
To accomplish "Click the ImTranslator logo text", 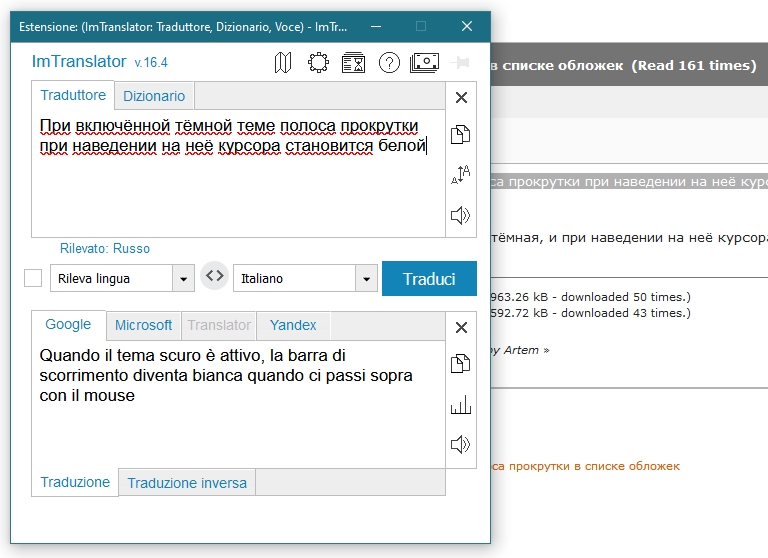I will click(79, 61).
